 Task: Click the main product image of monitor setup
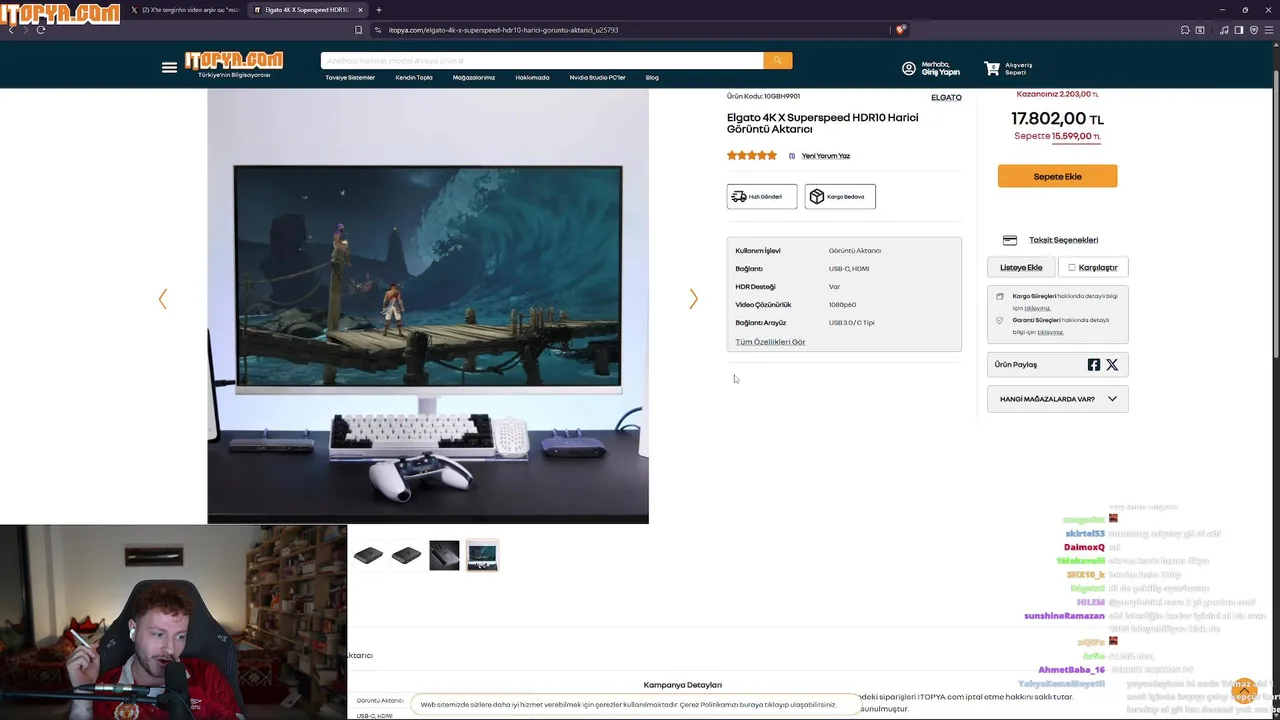click(428, 306)
